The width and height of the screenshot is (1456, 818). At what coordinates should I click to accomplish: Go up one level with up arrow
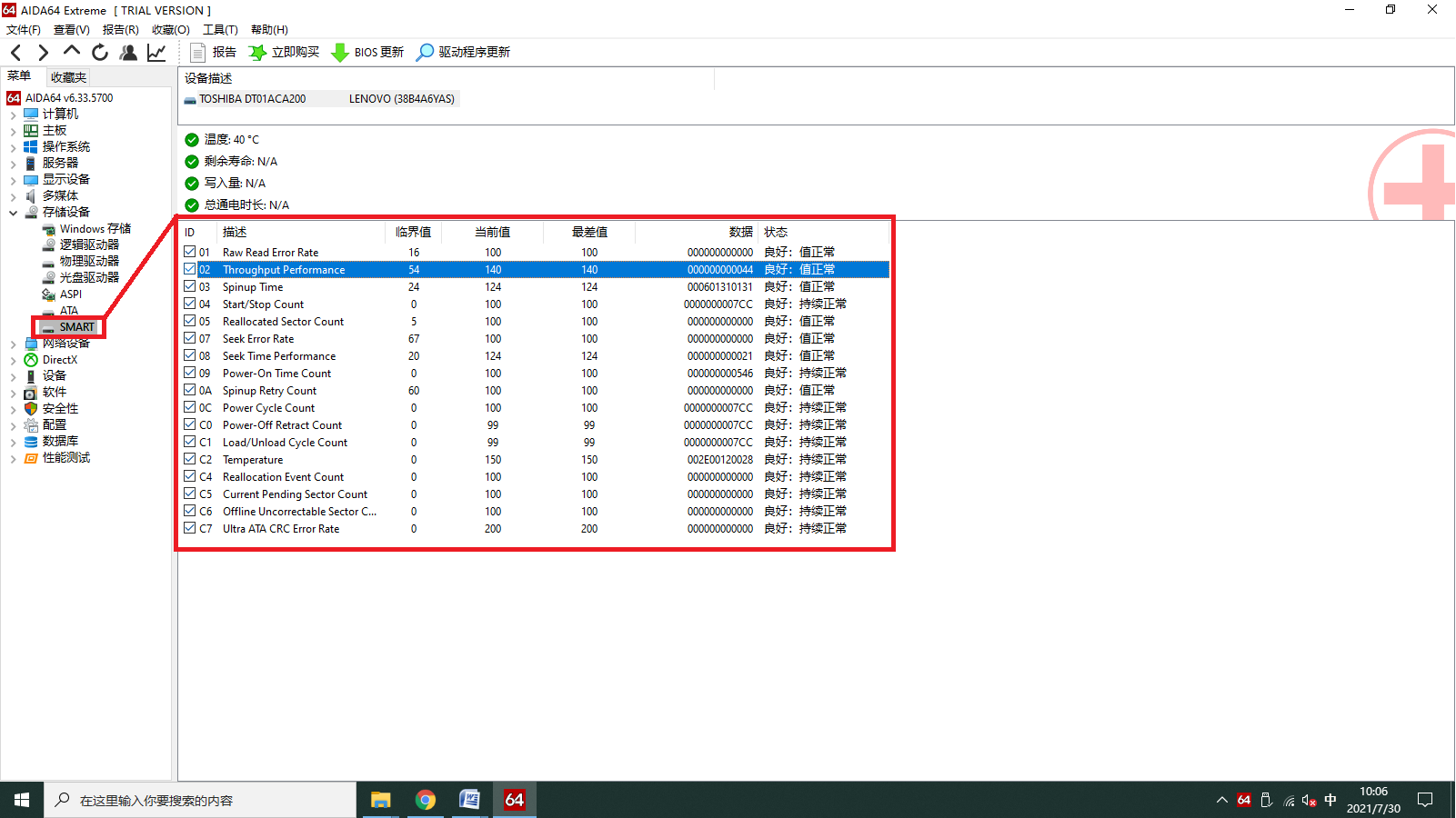[x=72, y=52]
